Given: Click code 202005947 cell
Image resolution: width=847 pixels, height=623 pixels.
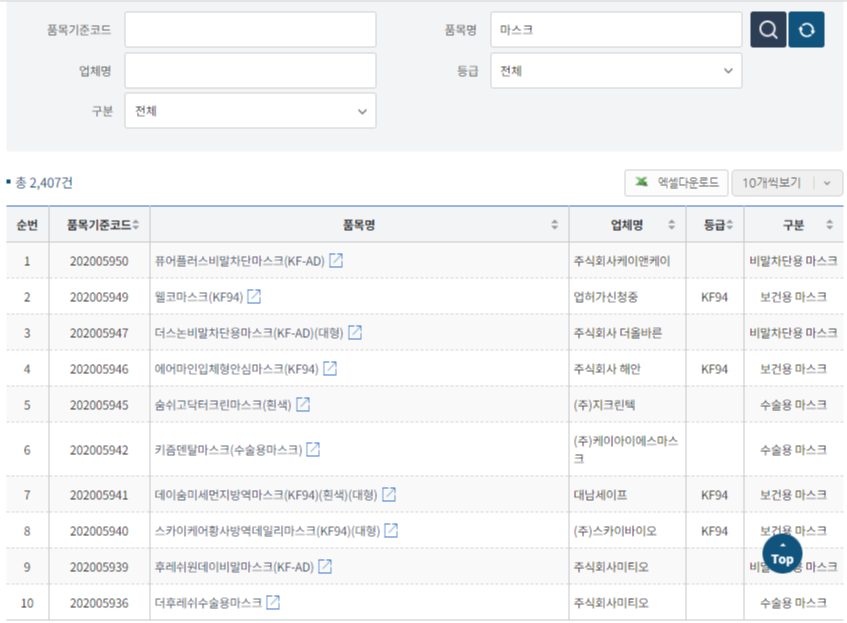Looking at the screenshot, I should pyautogui.click(x=99, y=333).
